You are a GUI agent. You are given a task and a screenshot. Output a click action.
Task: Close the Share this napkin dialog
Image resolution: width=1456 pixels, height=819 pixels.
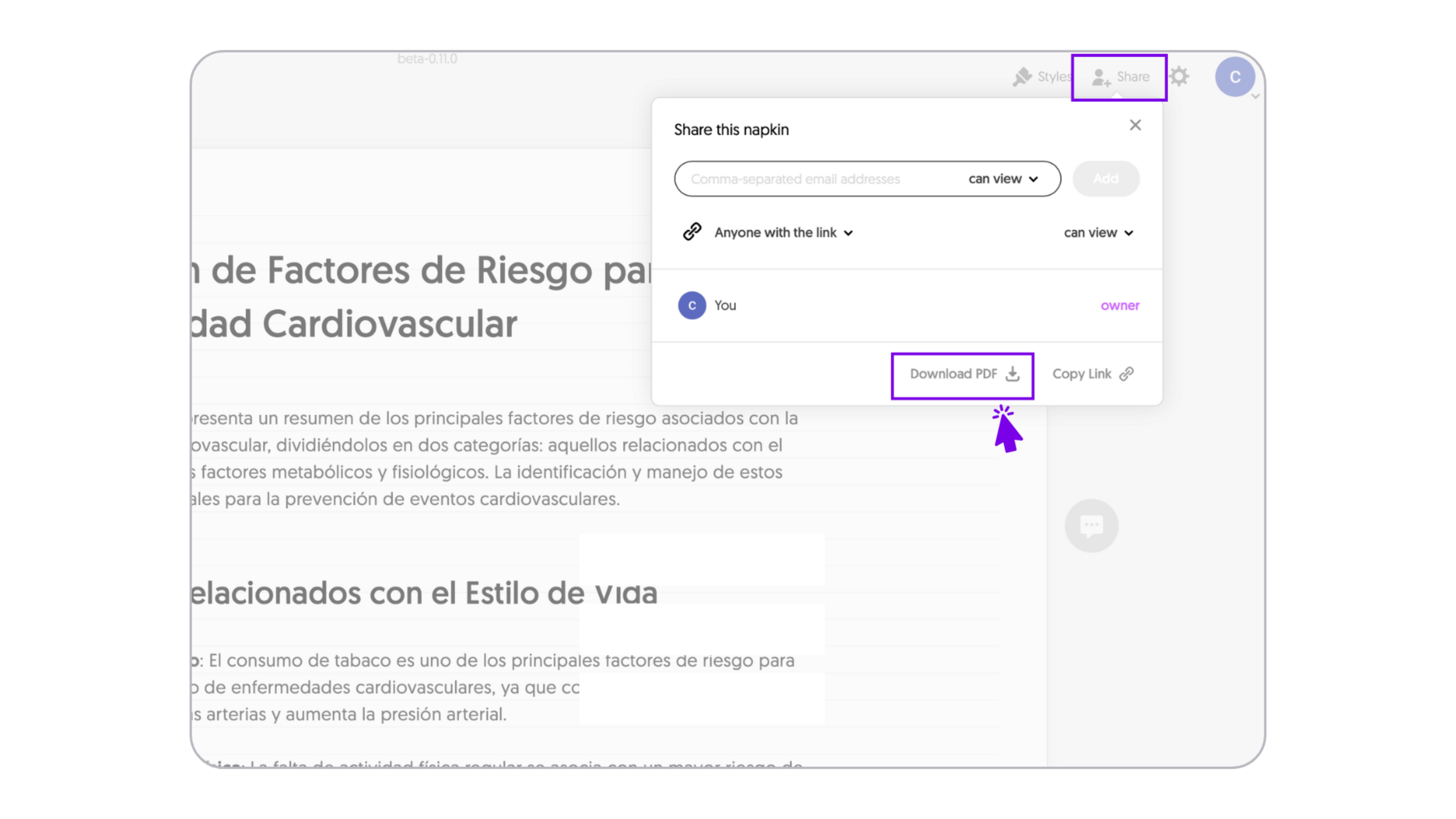(x=1135, y=125)
